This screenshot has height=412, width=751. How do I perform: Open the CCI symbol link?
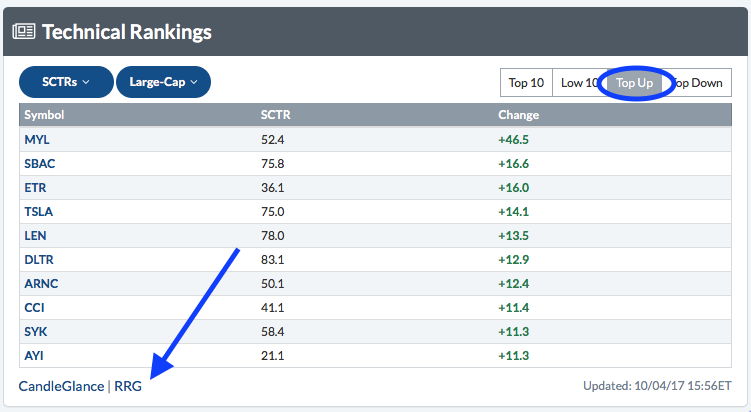(35, 308)
